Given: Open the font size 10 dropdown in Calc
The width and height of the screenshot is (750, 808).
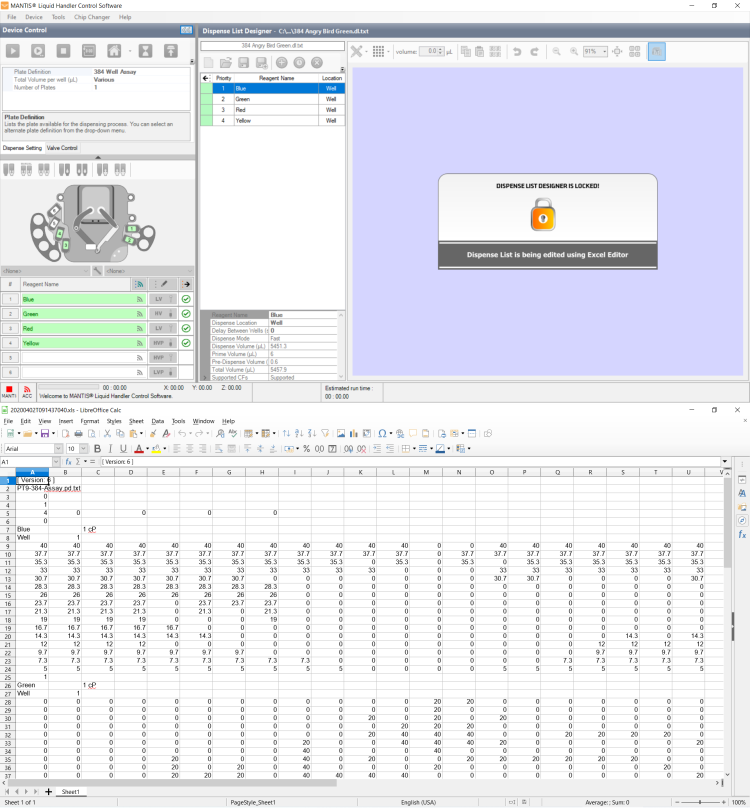Looking at the screenshot, I should pyautogui.click(x=84, y=449).
